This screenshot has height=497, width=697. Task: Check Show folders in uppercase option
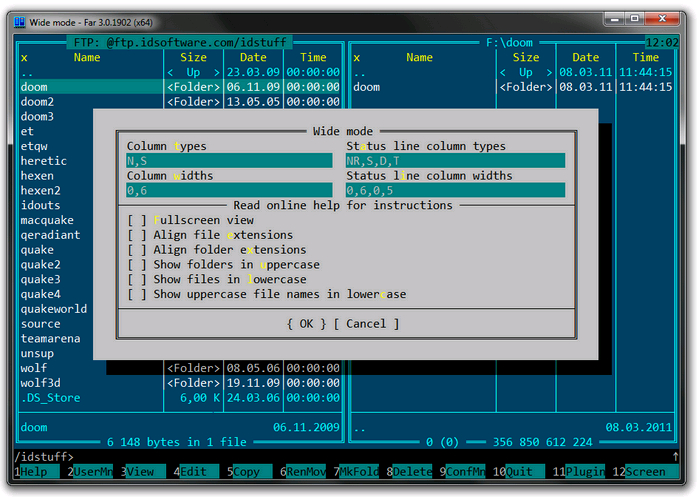tap(137, 265)
